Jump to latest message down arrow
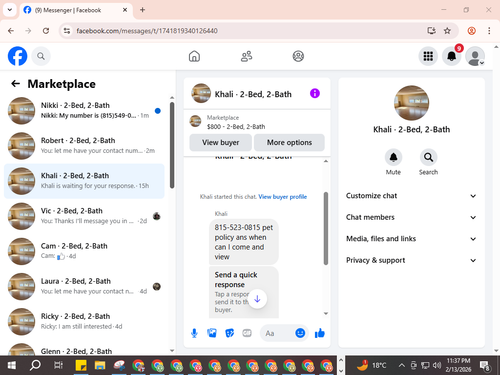This screenshot has width=500, height=375. point(257,299)
